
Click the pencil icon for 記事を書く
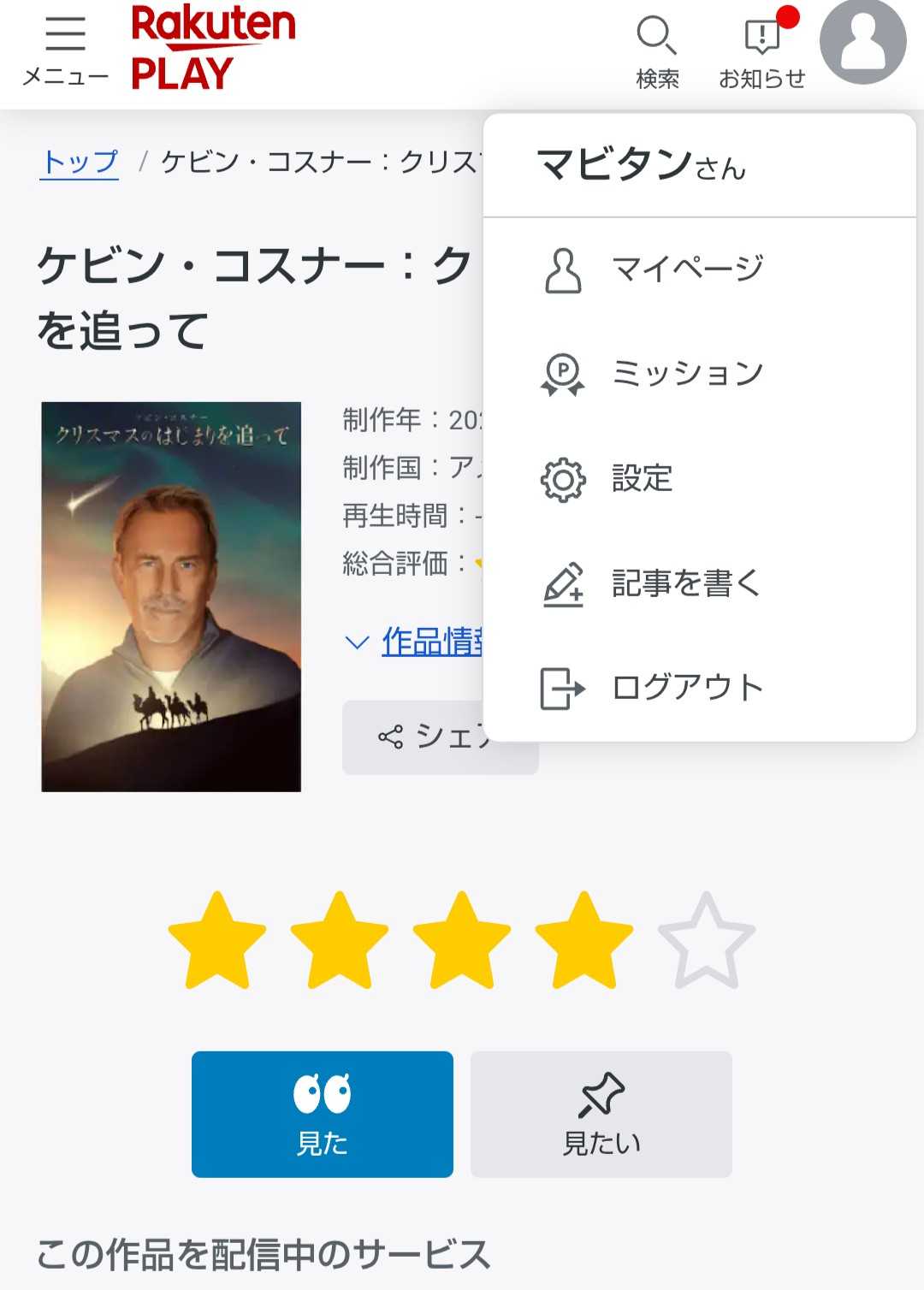[563, 584]
